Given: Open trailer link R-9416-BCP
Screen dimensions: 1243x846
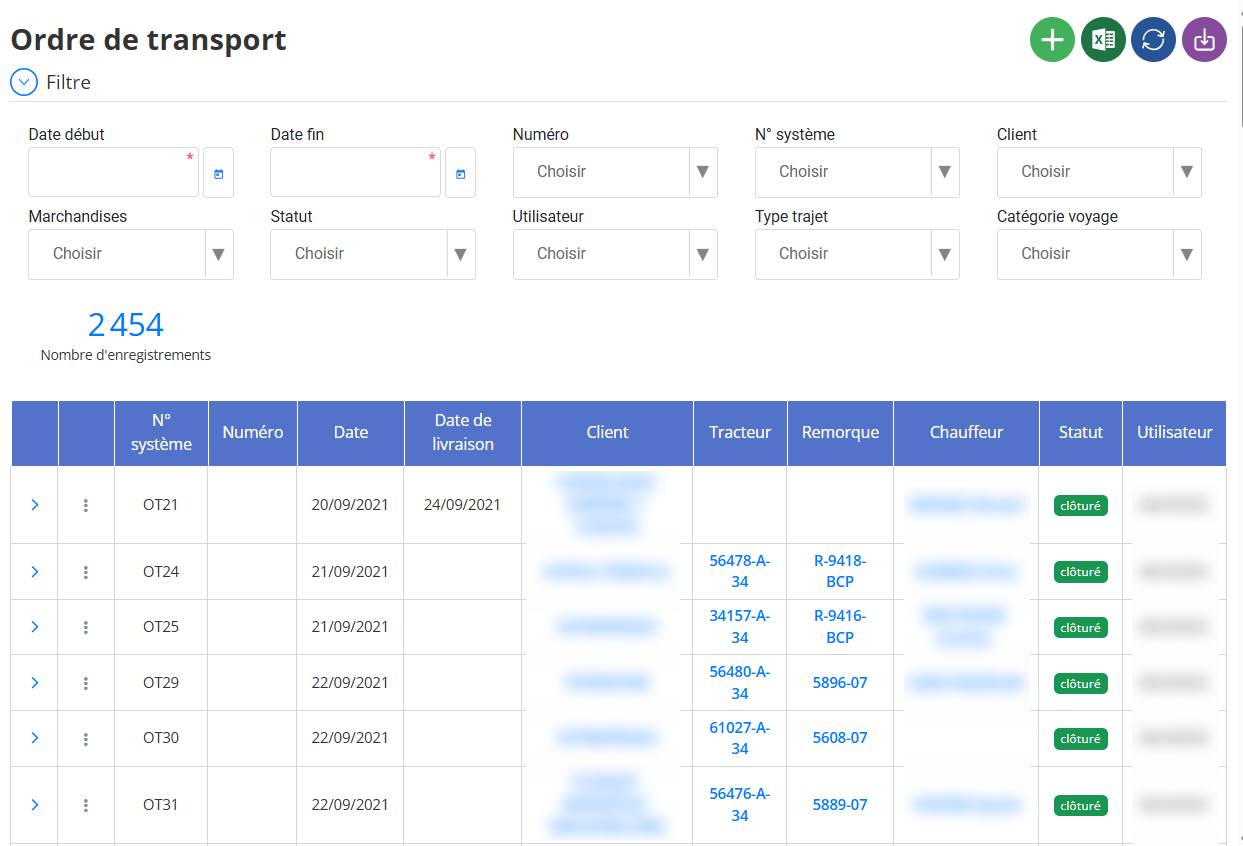Looking at the screenshot, I should 840,627.
